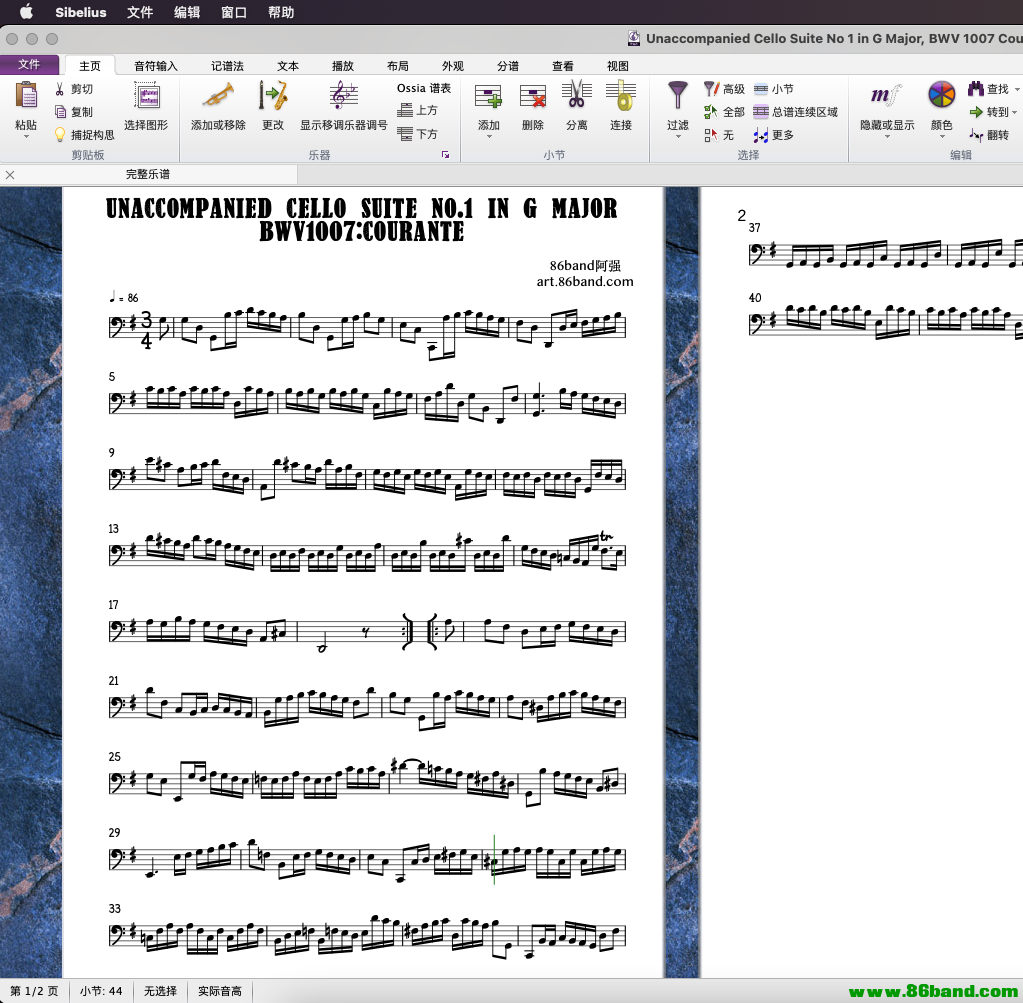Image resolution: width=1023 pixels, height=1003 pixels.
Task: Toggle the transposing score (显示移调乐器调号) icon
Action: (x=343, y=97)
